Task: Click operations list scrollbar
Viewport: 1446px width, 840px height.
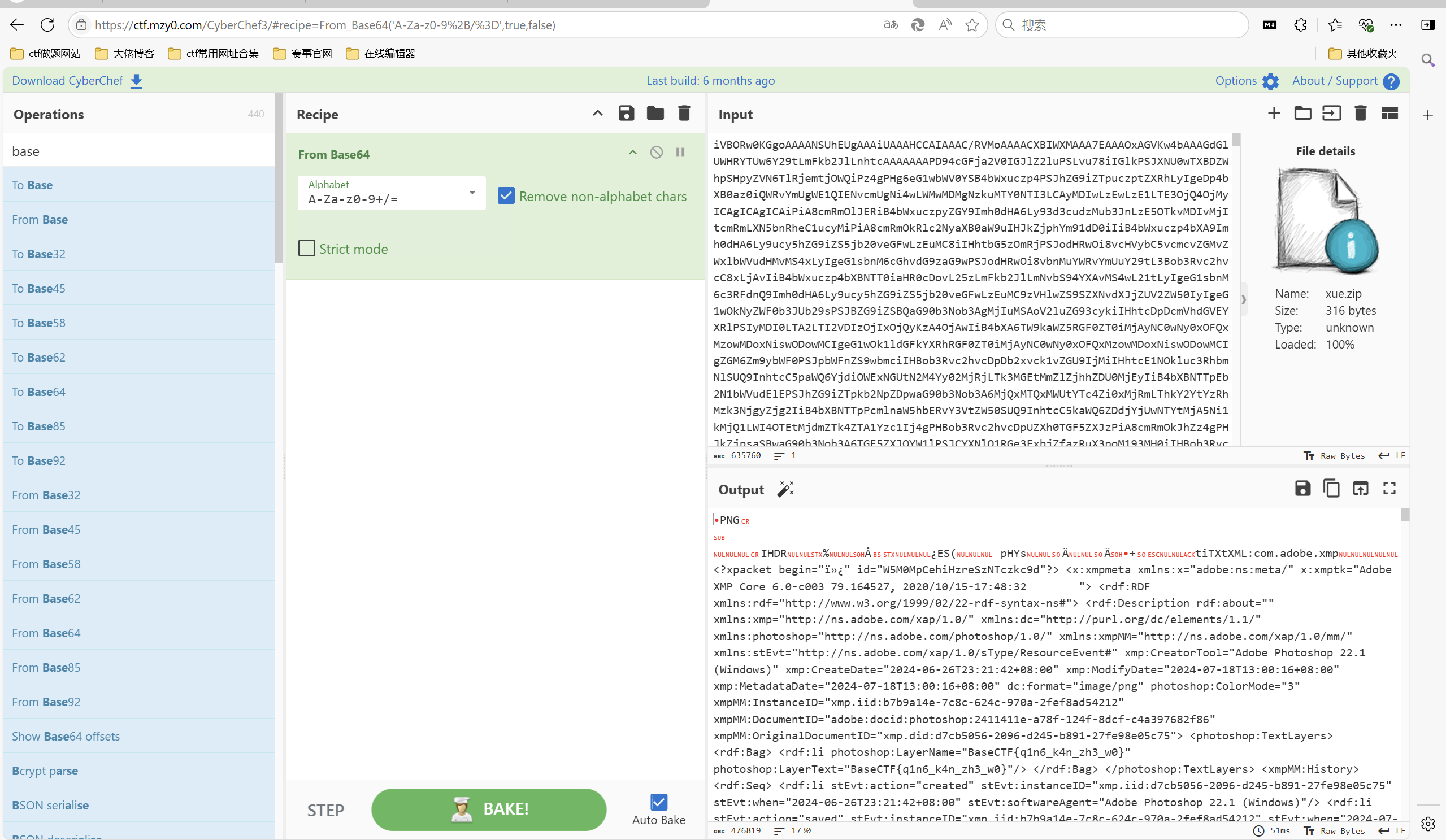Action: click(279, 178)
